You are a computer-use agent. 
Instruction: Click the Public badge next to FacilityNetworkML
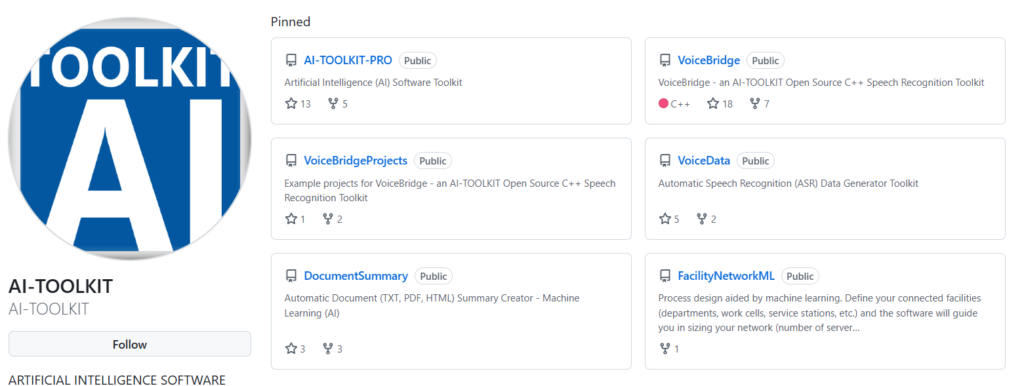point(800,276)
